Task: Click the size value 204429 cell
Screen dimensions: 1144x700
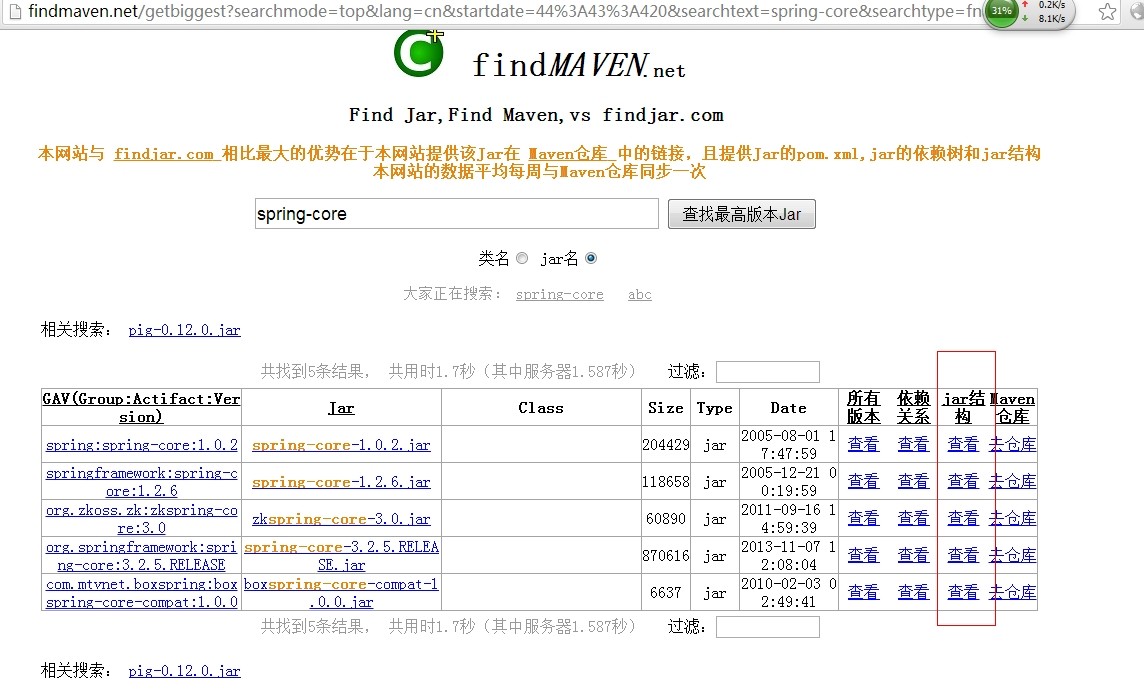Action: point(665,445)
